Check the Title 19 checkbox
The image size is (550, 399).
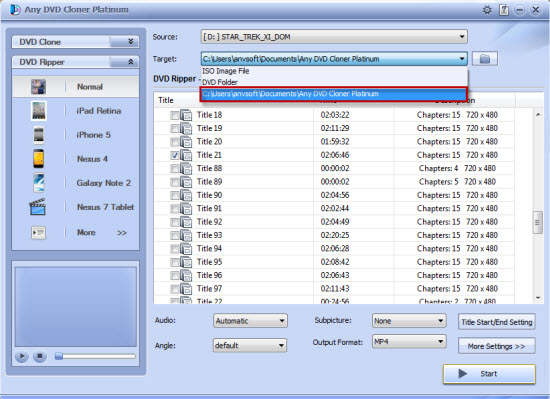pos(174,128)
